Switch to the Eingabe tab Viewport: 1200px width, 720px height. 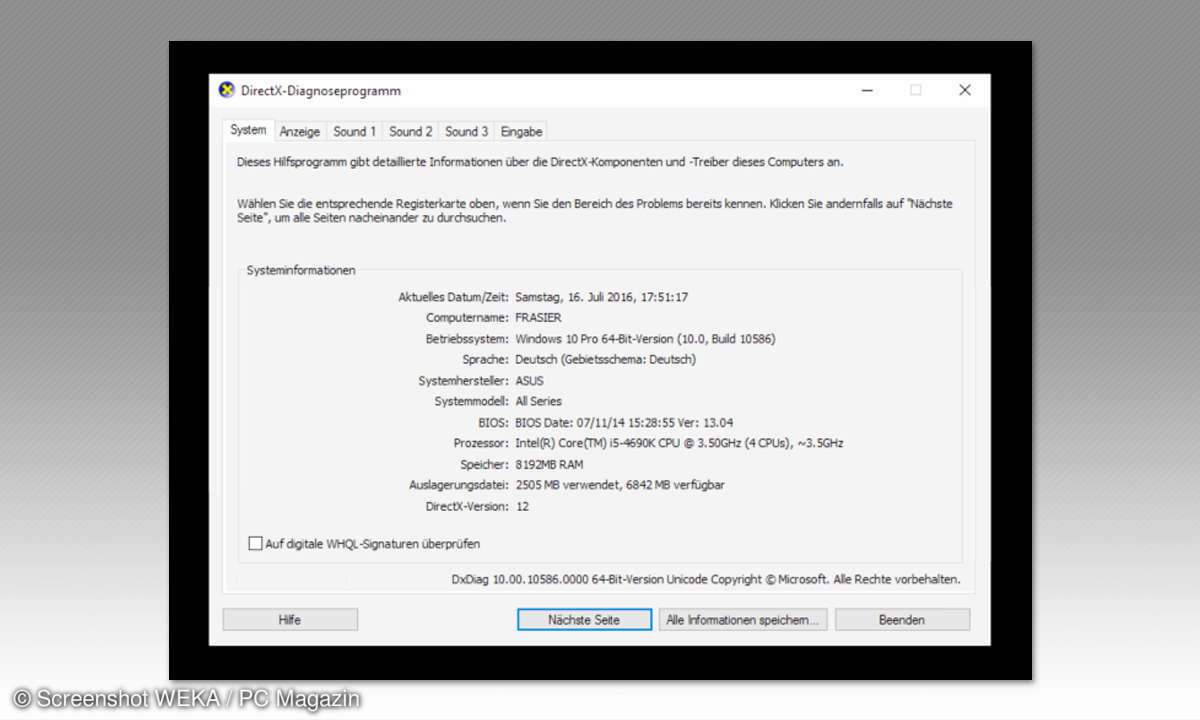[x=522, y=131]
